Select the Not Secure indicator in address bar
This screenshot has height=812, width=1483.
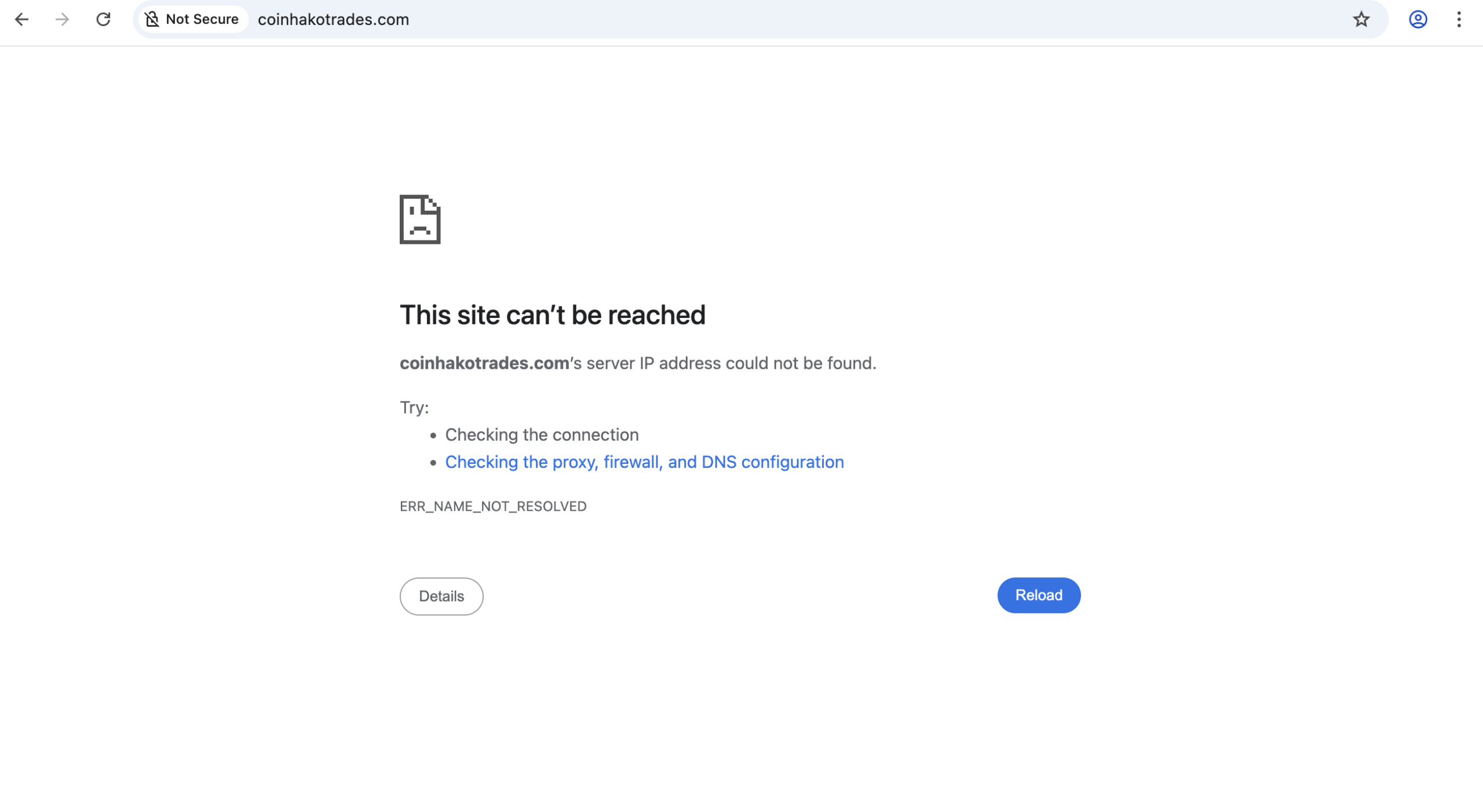(193, 19)
